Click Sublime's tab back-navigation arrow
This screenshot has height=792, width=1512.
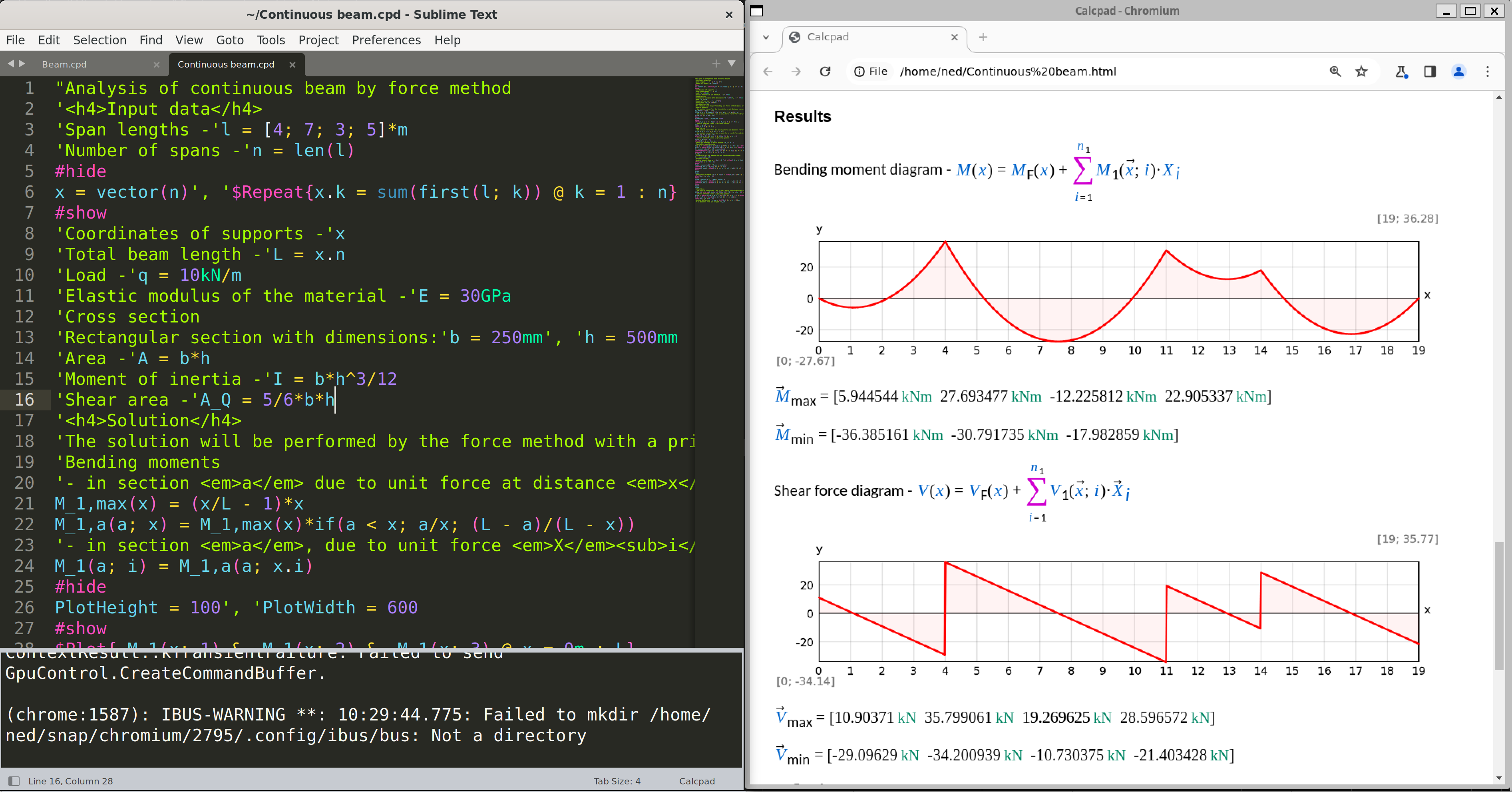click(x=10, y=64)
